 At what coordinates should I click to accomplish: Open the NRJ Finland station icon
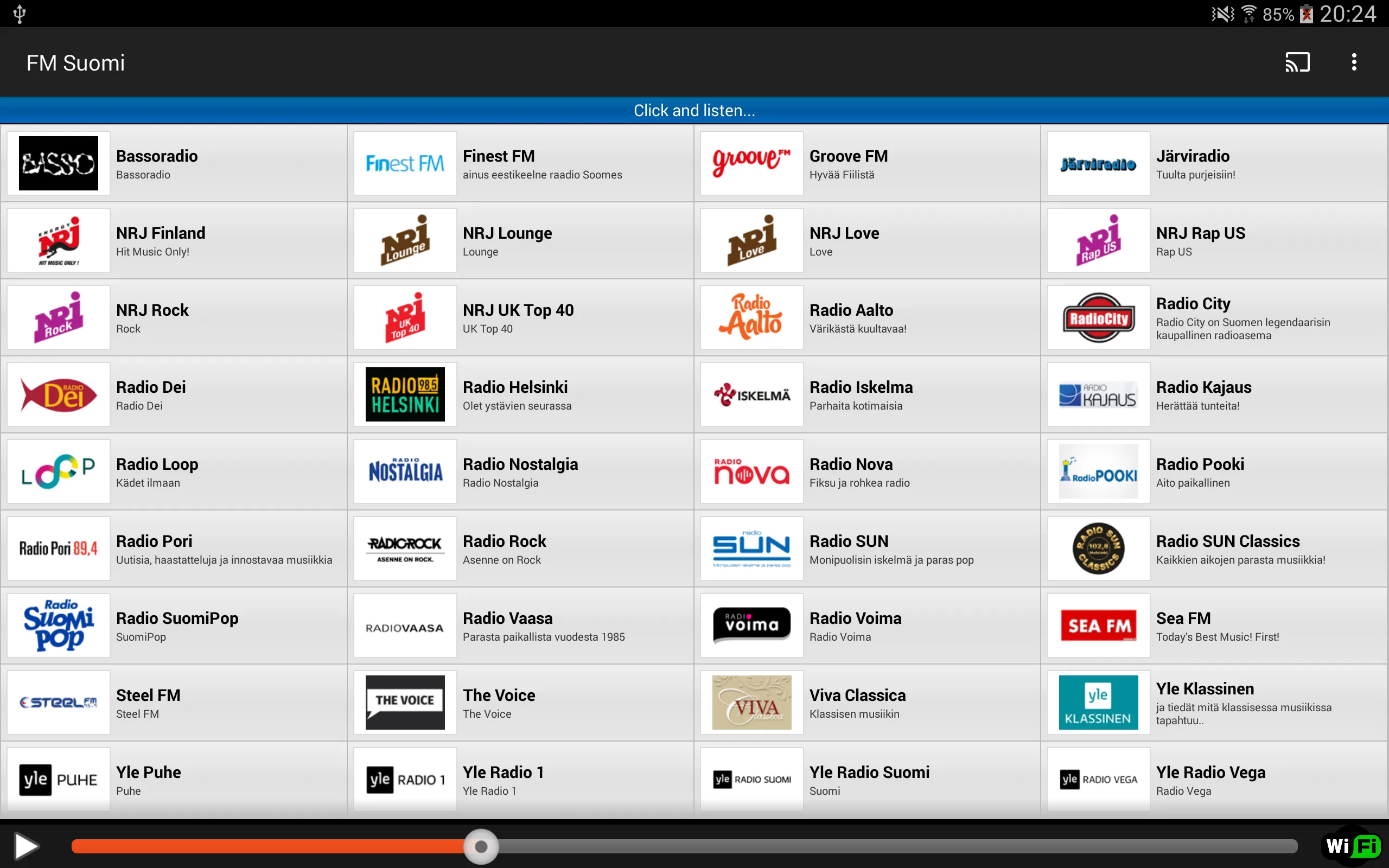(57, 241)
